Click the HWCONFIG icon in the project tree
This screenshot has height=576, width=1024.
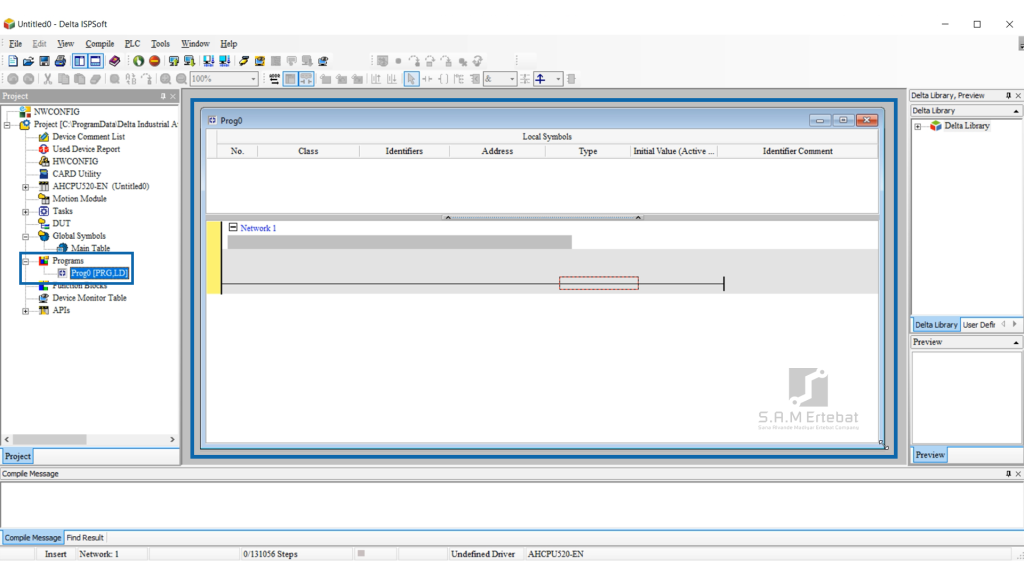(44, 161)
